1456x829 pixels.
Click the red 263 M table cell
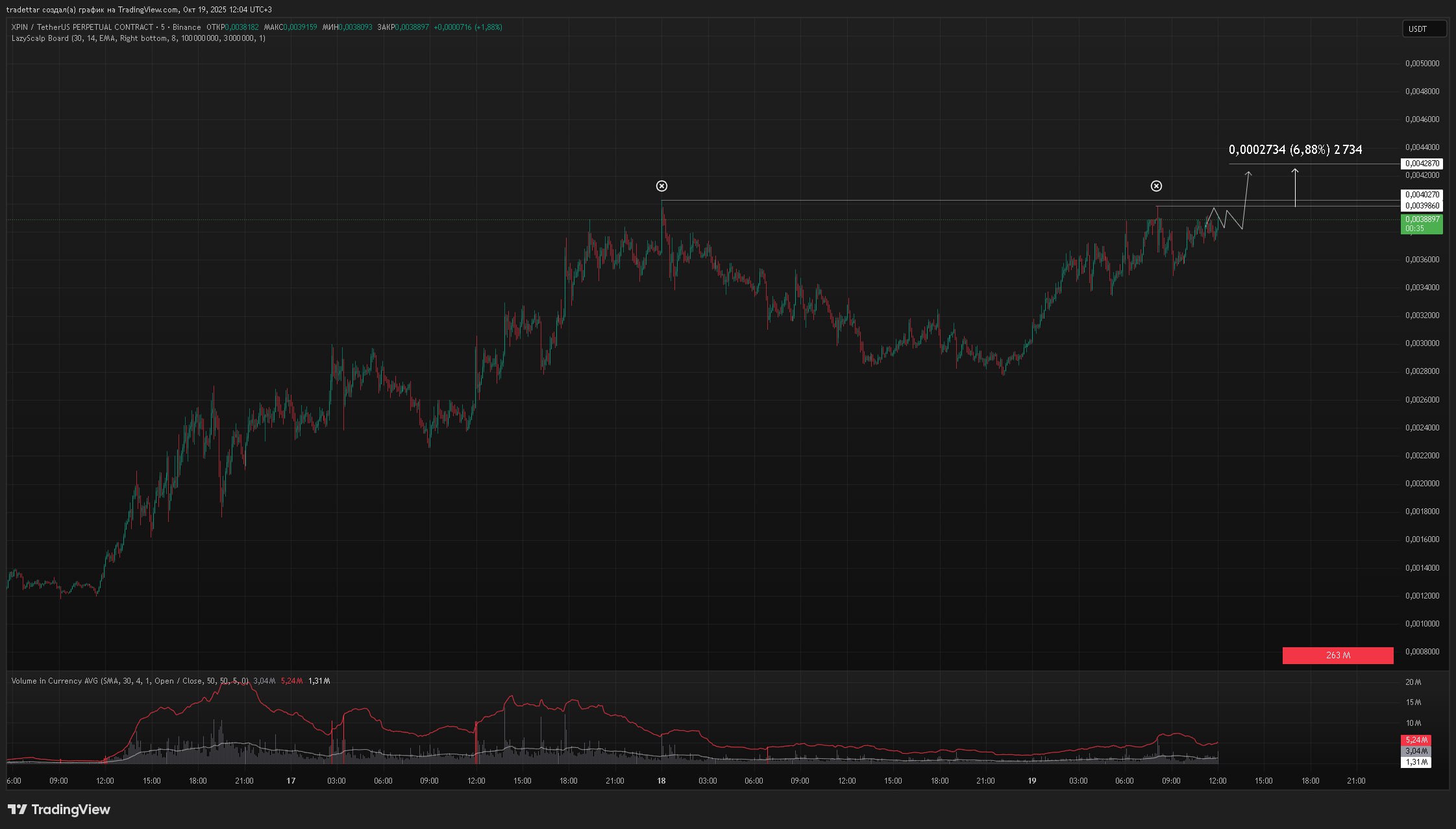point(1337,656)
